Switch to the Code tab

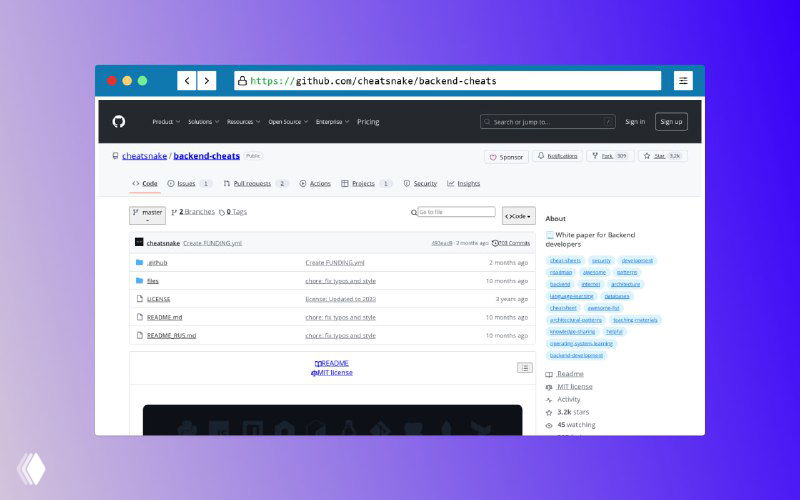(145, 184)
